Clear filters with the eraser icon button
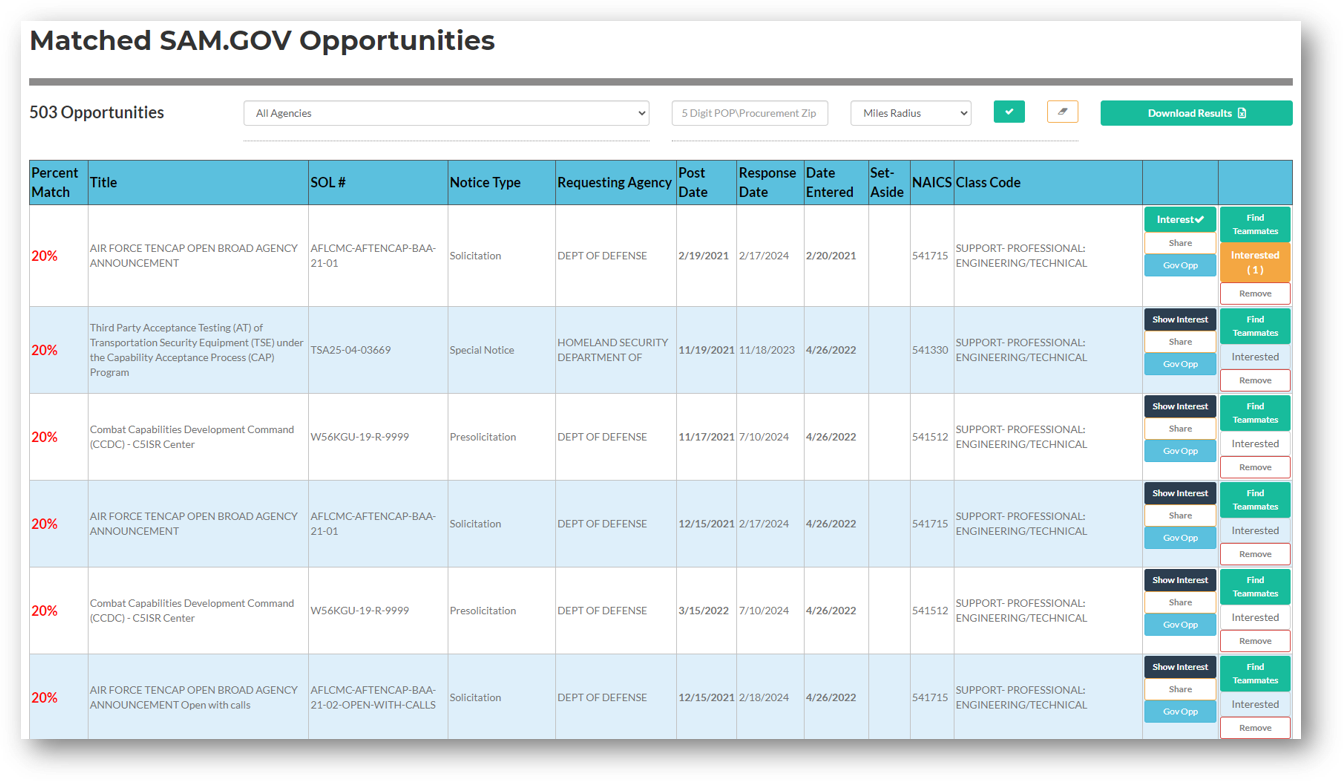The width and height of the screenshot is (1343, 781). [x=1062, y=112]
